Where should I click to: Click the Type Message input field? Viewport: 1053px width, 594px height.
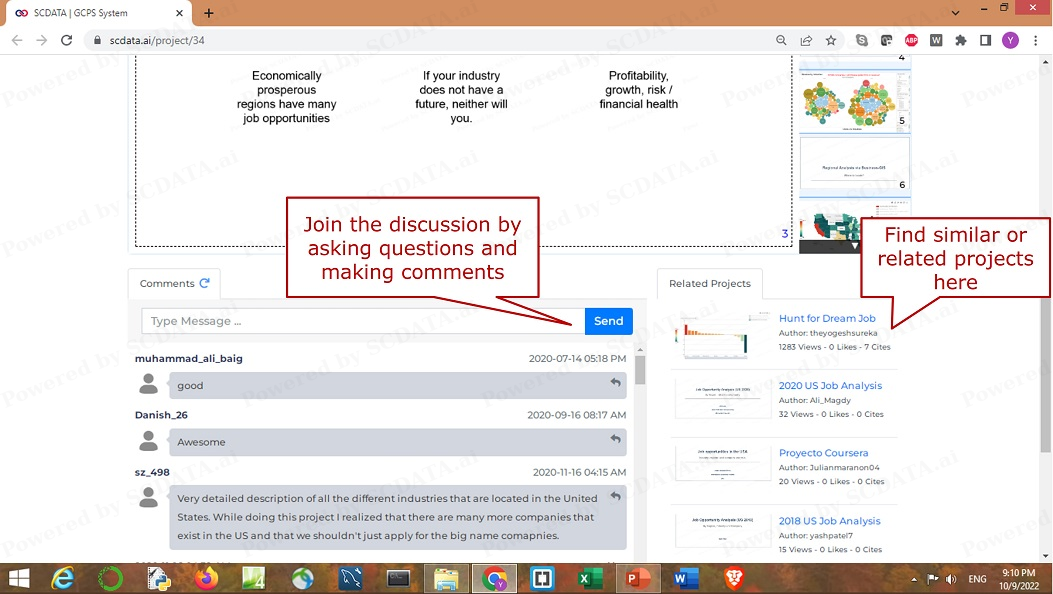[x=363, y=321]
